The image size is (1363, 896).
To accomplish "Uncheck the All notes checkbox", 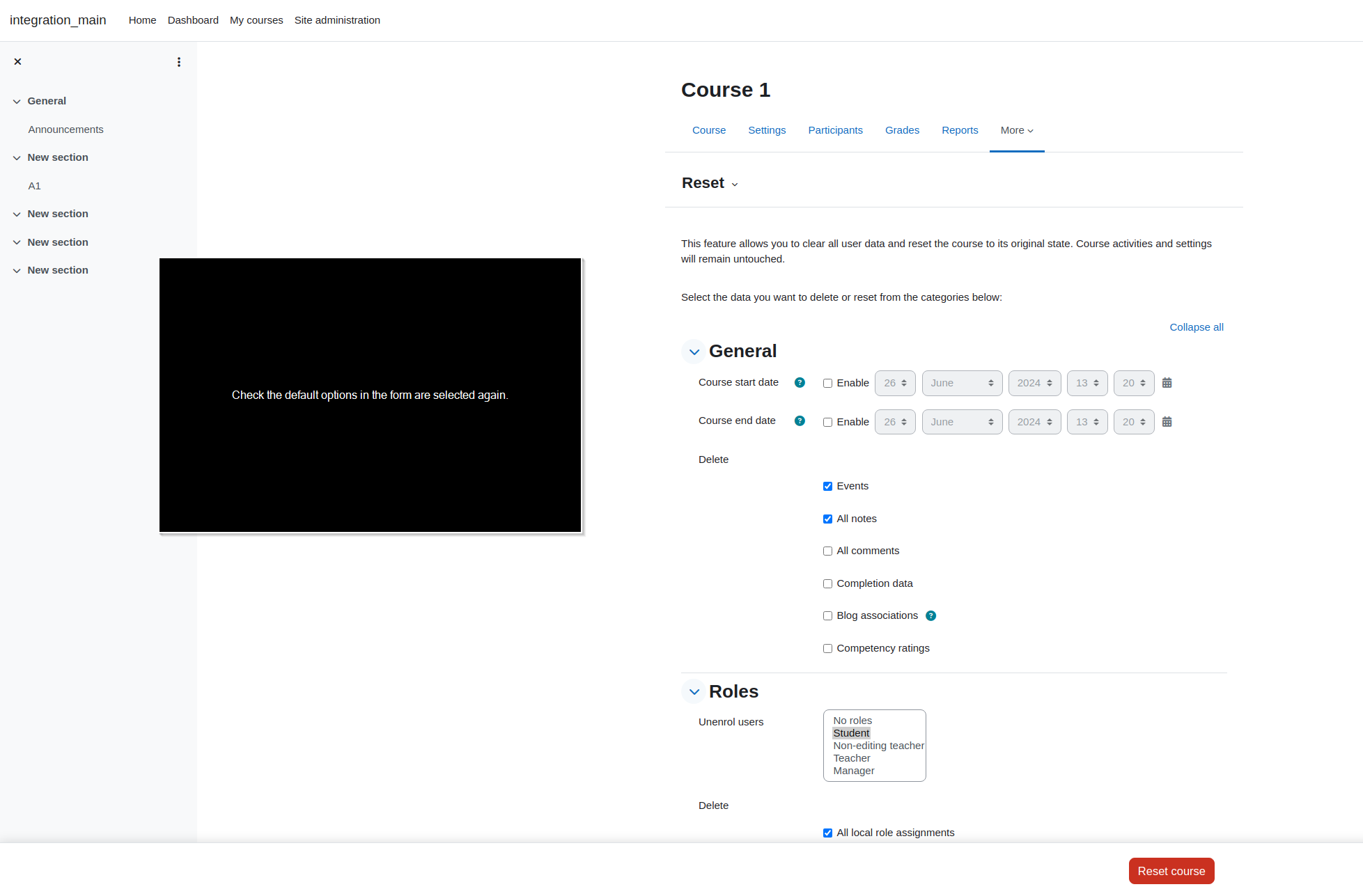I will click(x=827, y=519).
